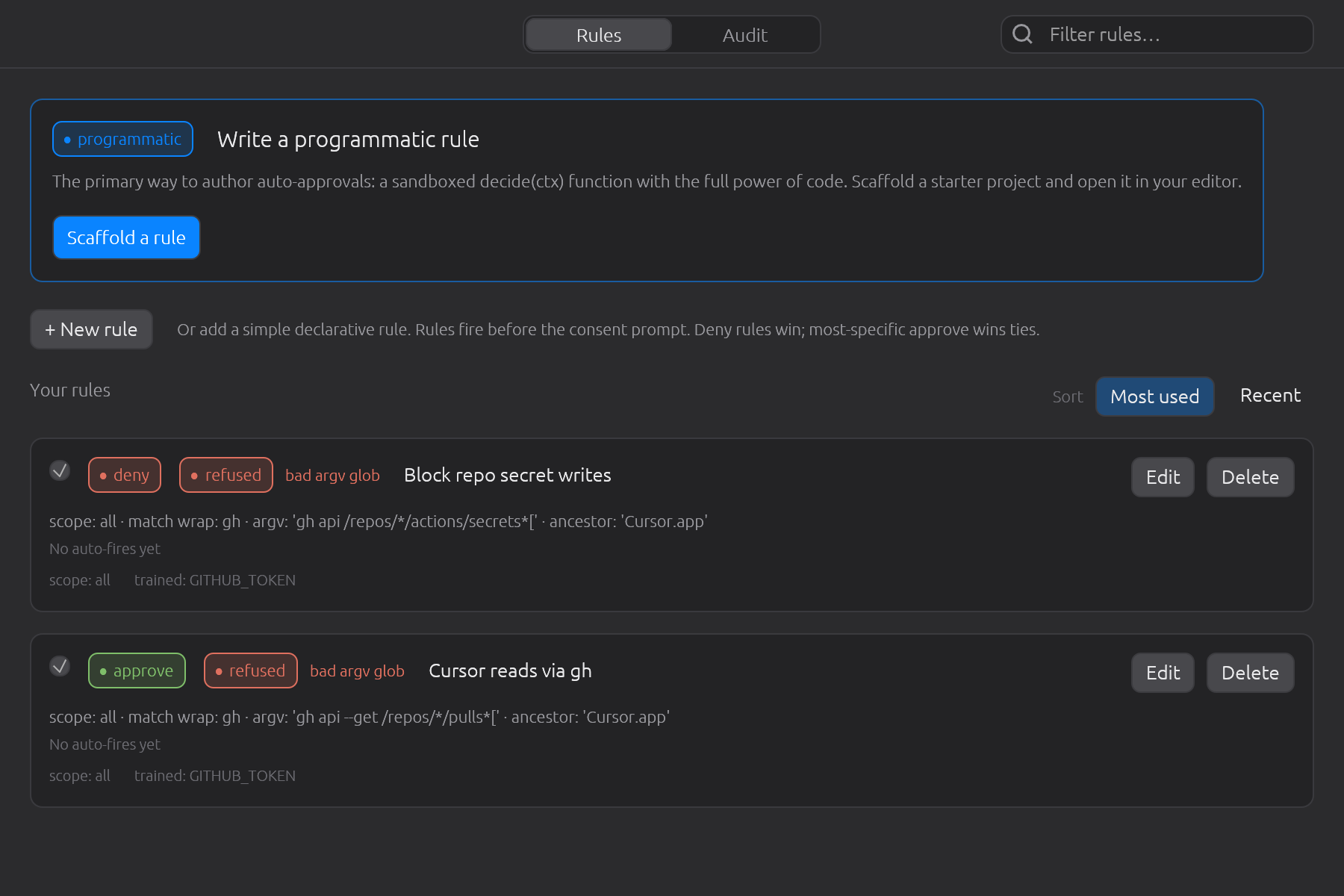1344x896 pixels.
Task: Click 'bad argv glob' on Block repo secret writes
Action: tap(332, 476)
